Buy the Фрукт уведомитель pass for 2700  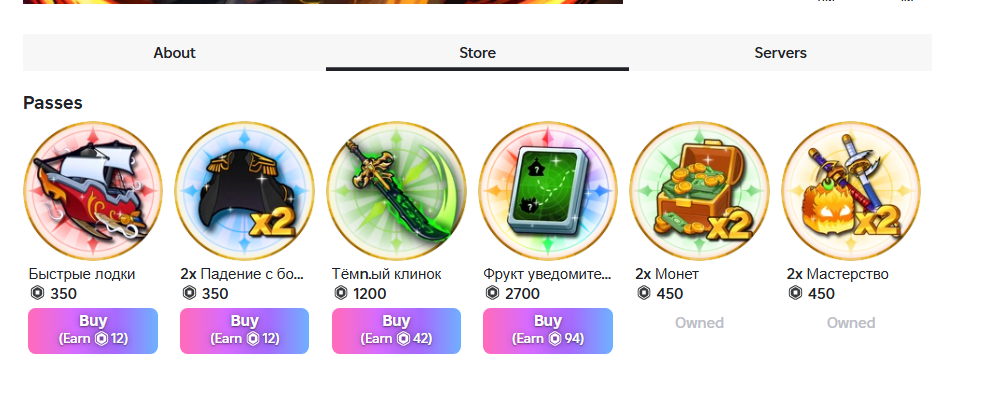(547, 331)
